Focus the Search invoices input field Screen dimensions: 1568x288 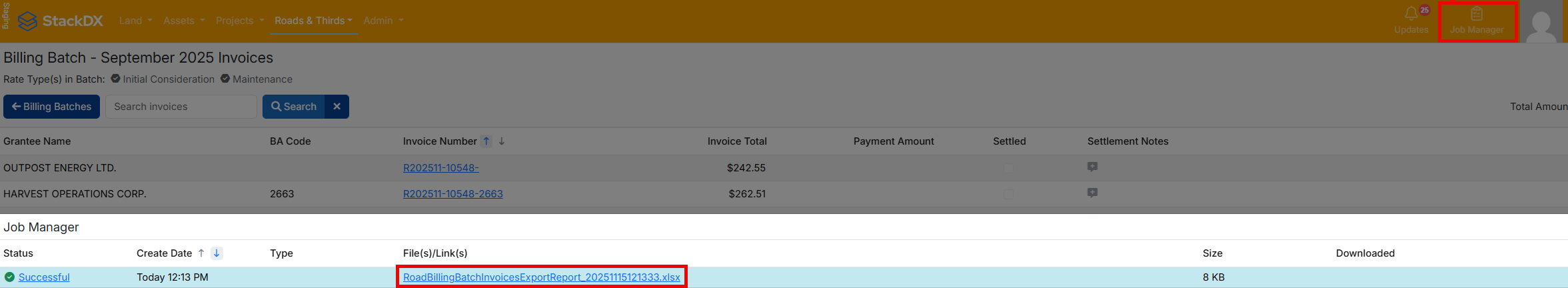pos(181,107)
